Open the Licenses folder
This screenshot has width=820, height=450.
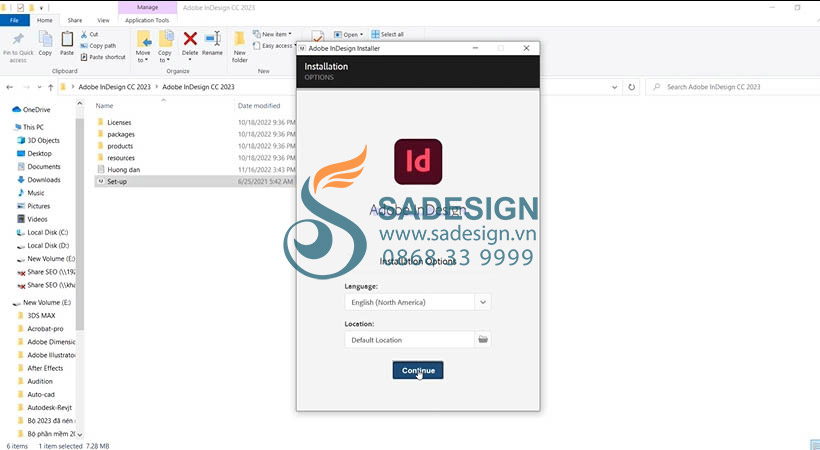point(119,122)
